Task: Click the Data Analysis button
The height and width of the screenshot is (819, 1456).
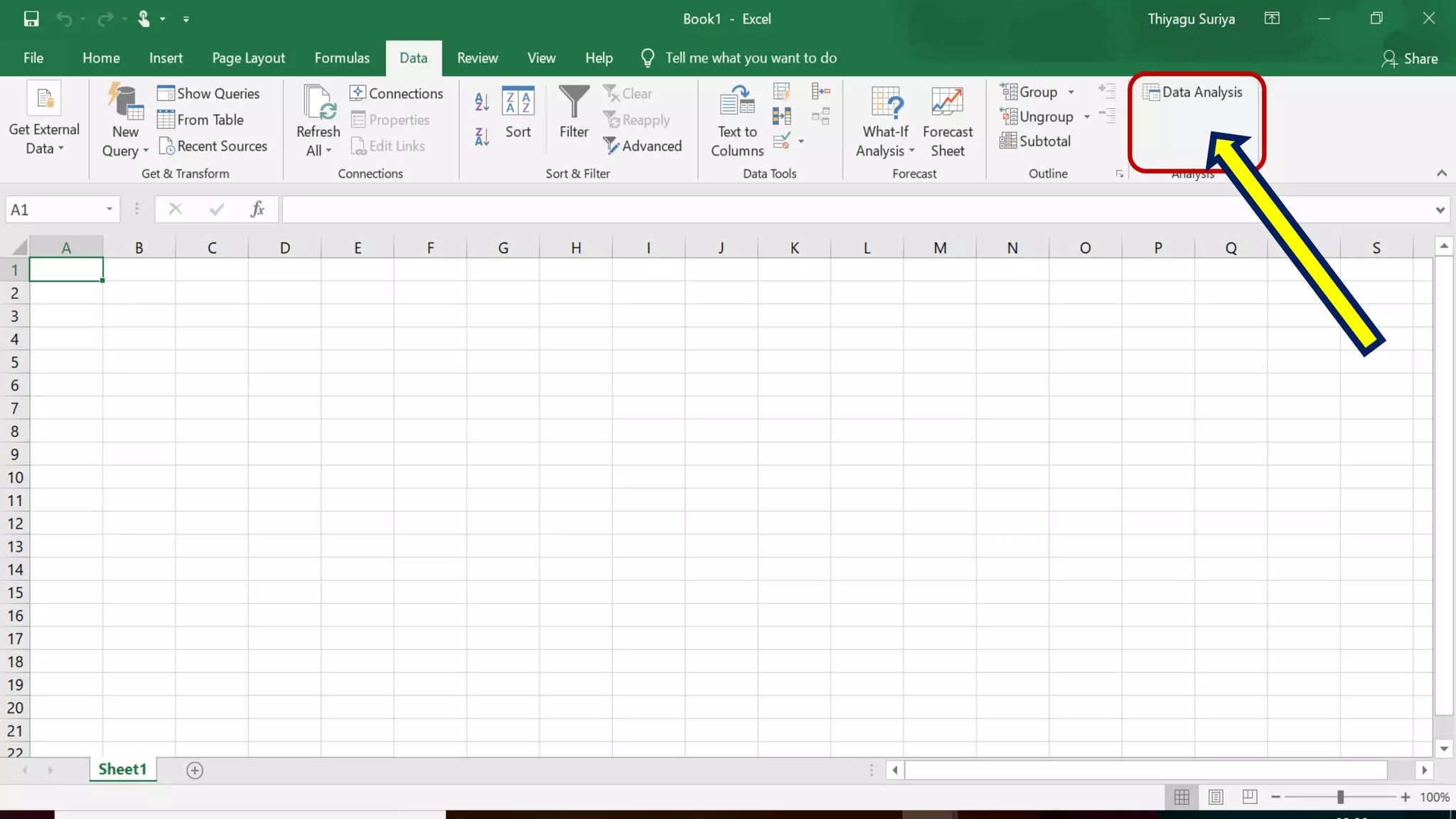Action: tap(1192, 92)
